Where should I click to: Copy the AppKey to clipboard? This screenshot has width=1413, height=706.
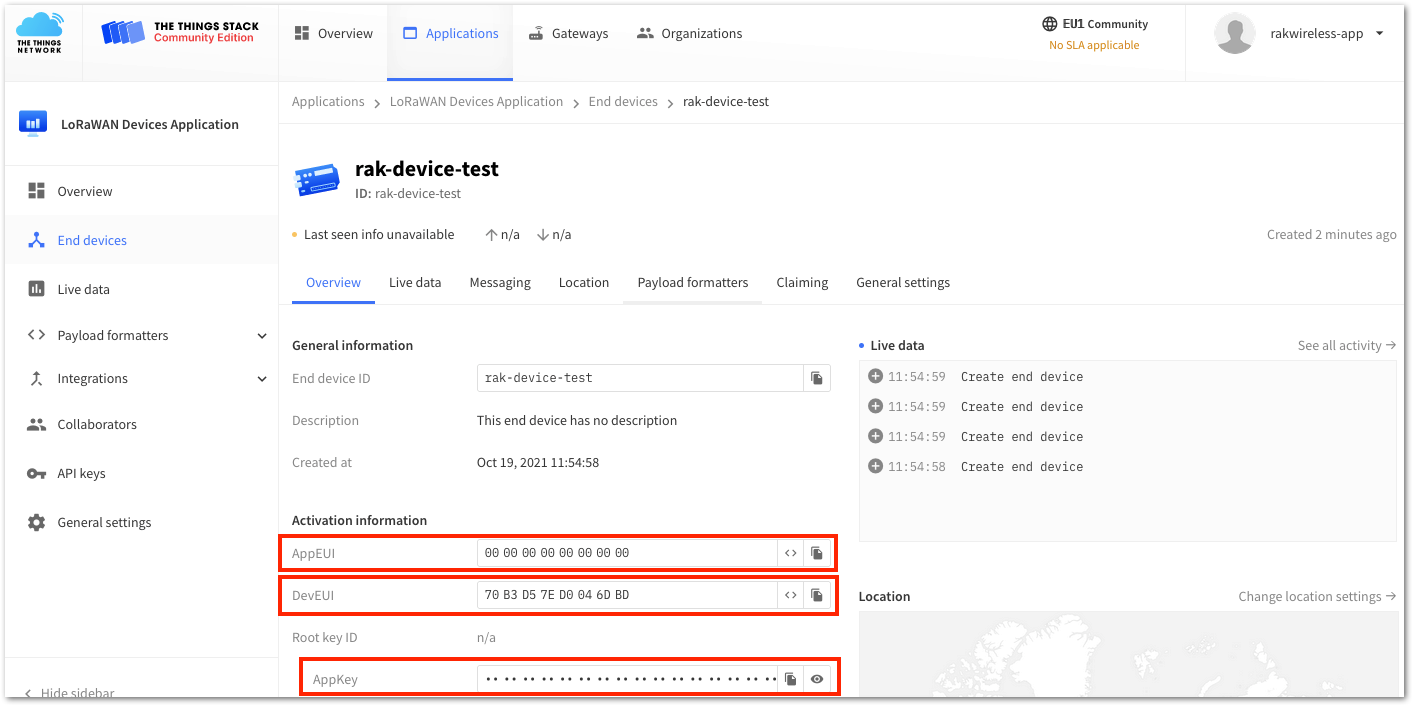click(x=791, y=679)
